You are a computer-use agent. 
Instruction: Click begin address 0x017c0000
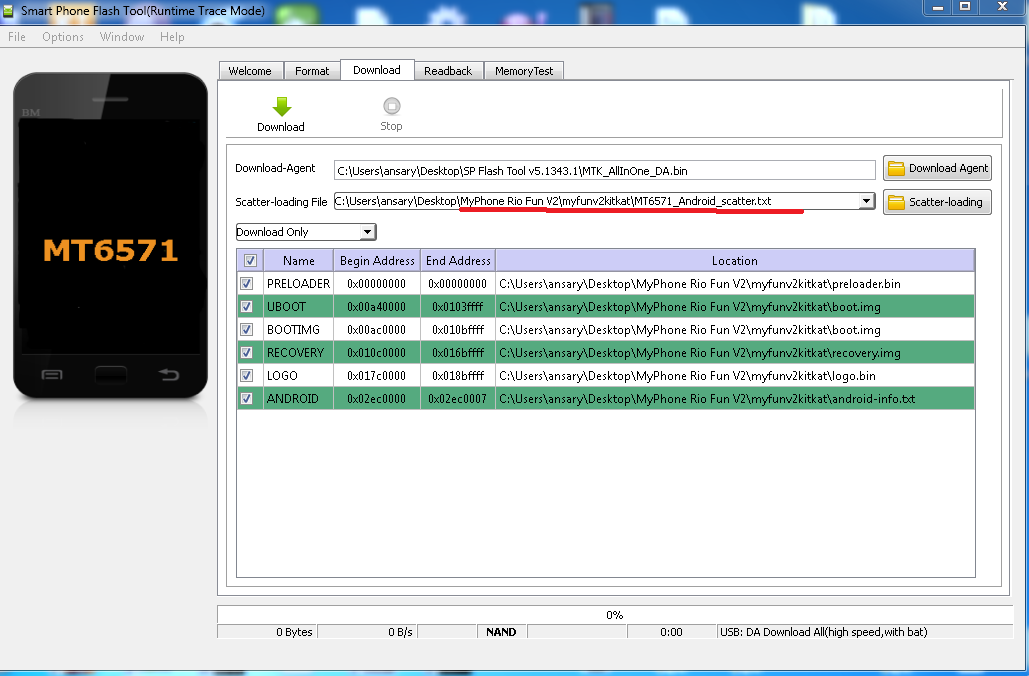click(377, 375)
